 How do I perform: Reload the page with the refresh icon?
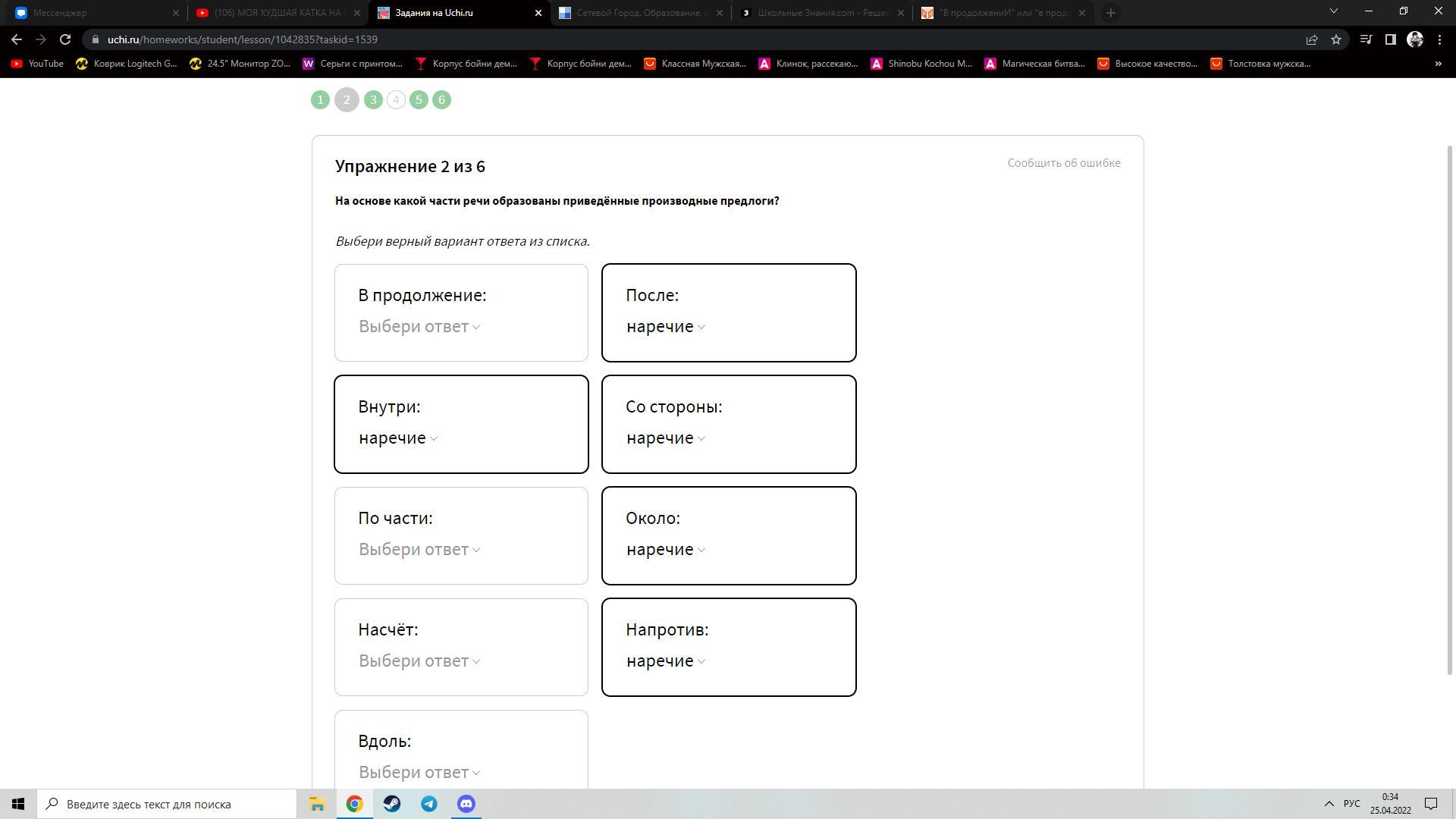point(65,39)
